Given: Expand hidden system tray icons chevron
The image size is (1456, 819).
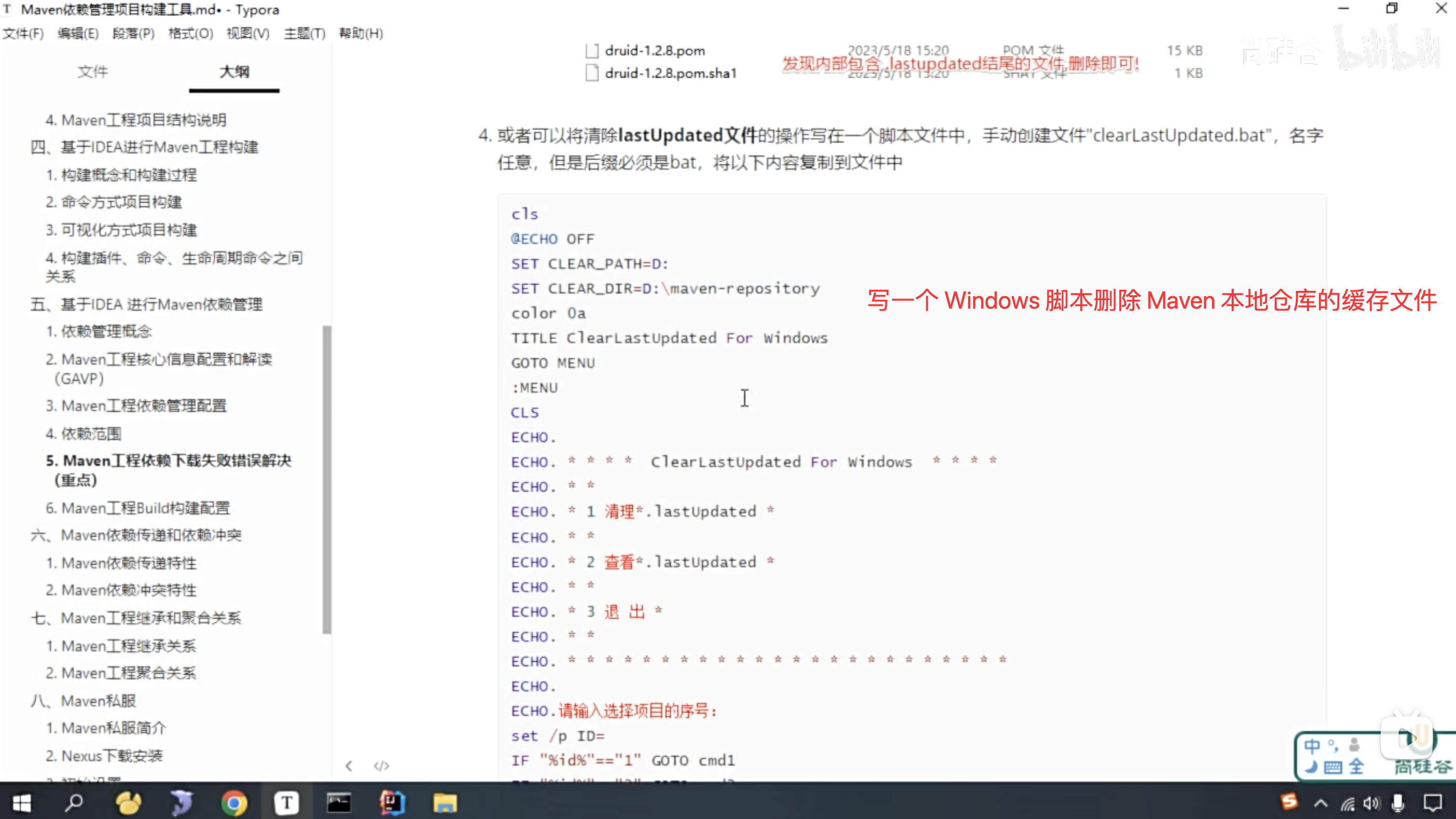Looking at the screenshot, I should click(x=1321, y=803).
